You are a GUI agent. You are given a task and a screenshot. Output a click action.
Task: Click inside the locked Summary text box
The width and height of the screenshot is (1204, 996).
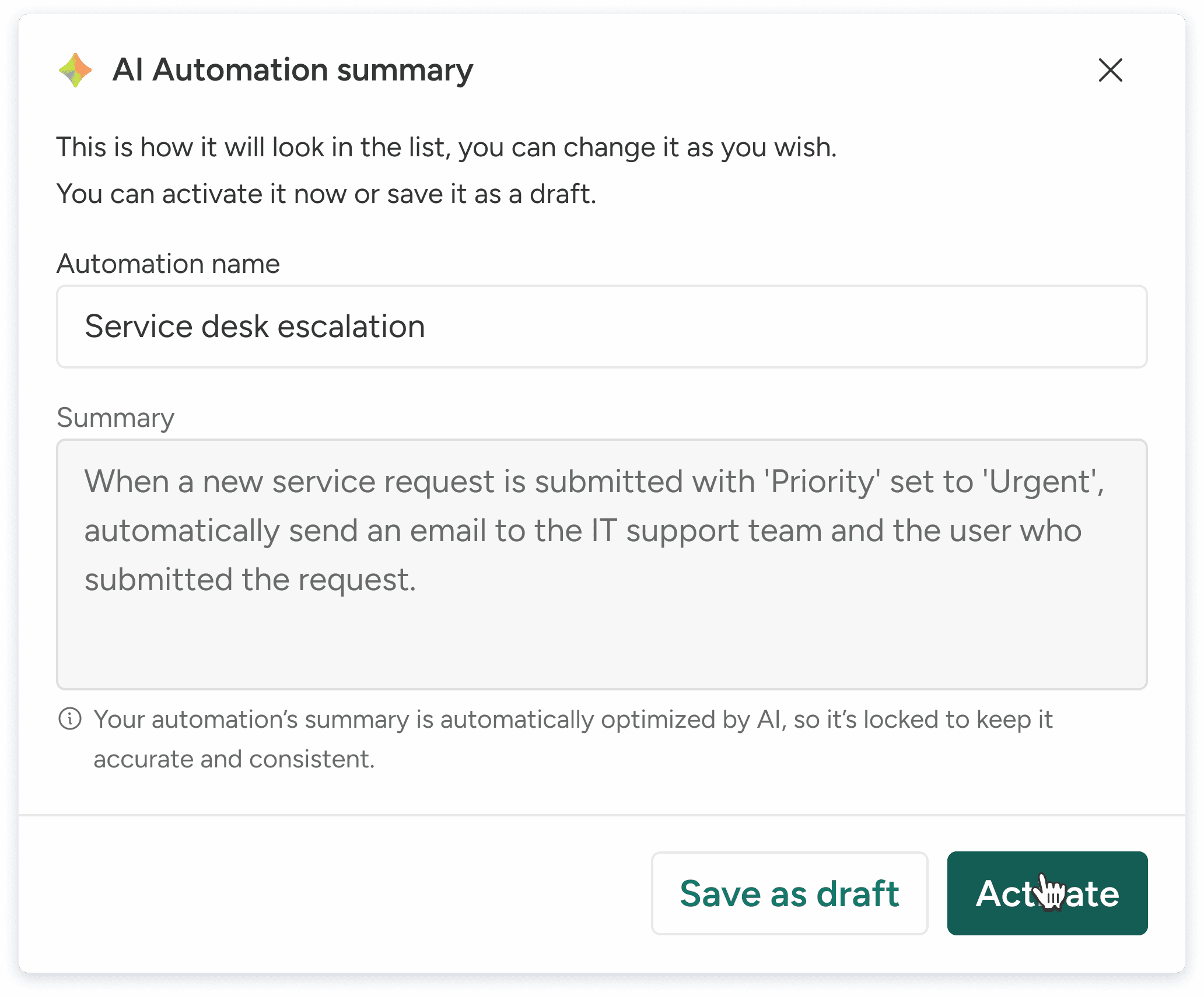(601, 564)
